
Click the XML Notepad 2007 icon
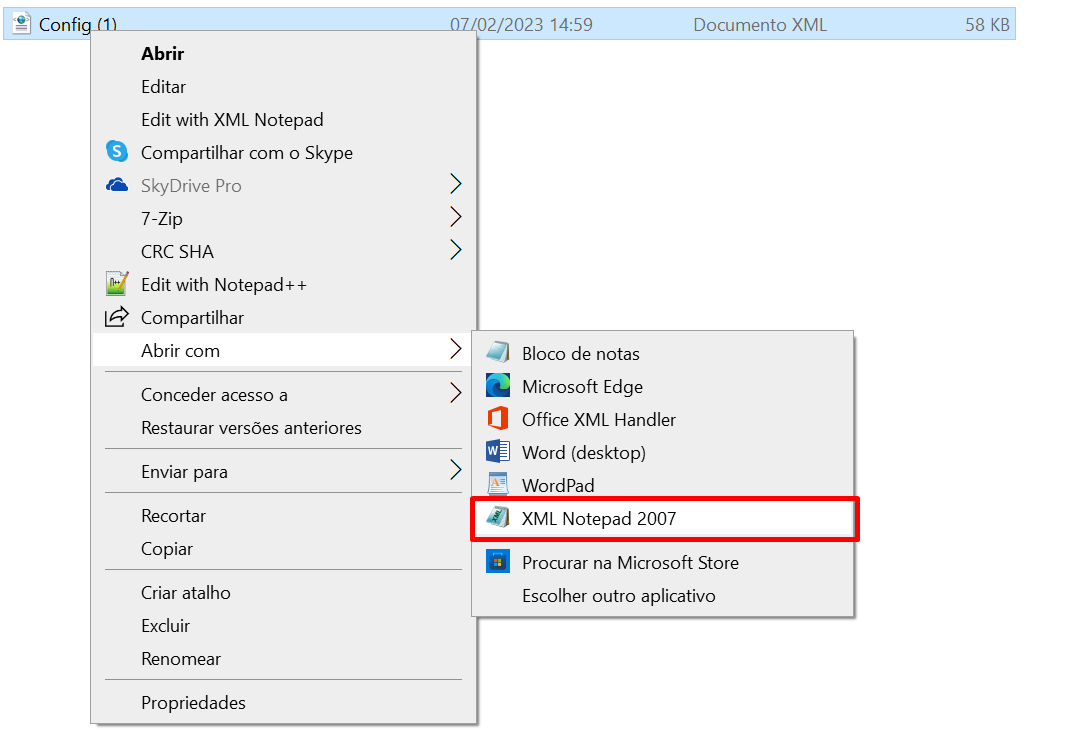pos(497,517)
